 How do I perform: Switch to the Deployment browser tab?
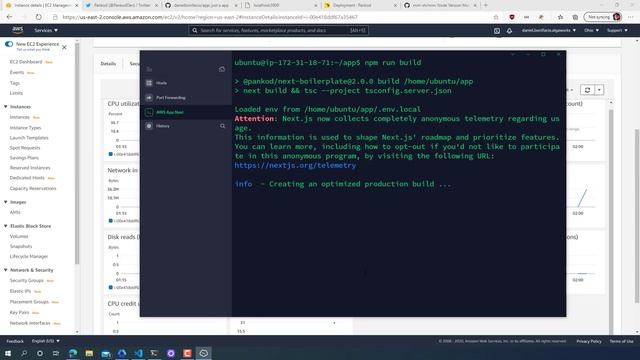361,5
